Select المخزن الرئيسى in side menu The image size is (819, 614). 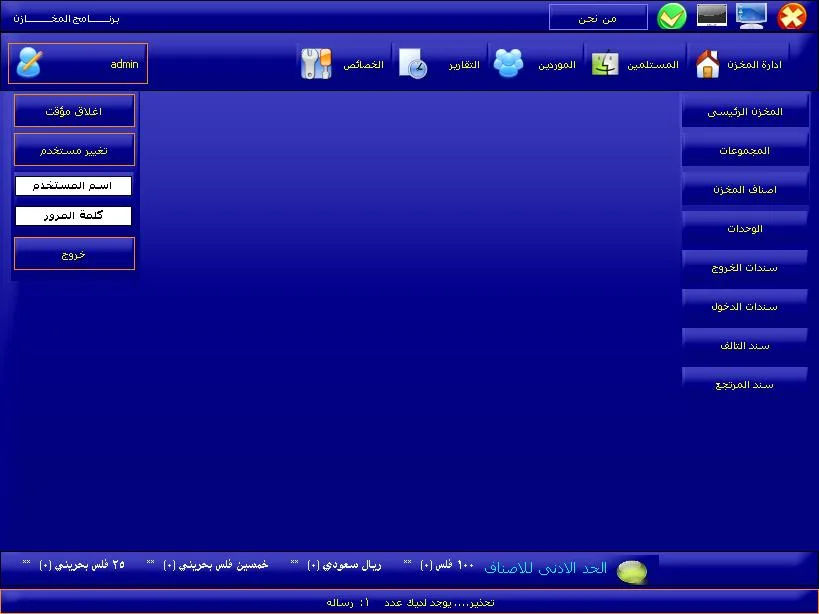click(x=745, y=111)
